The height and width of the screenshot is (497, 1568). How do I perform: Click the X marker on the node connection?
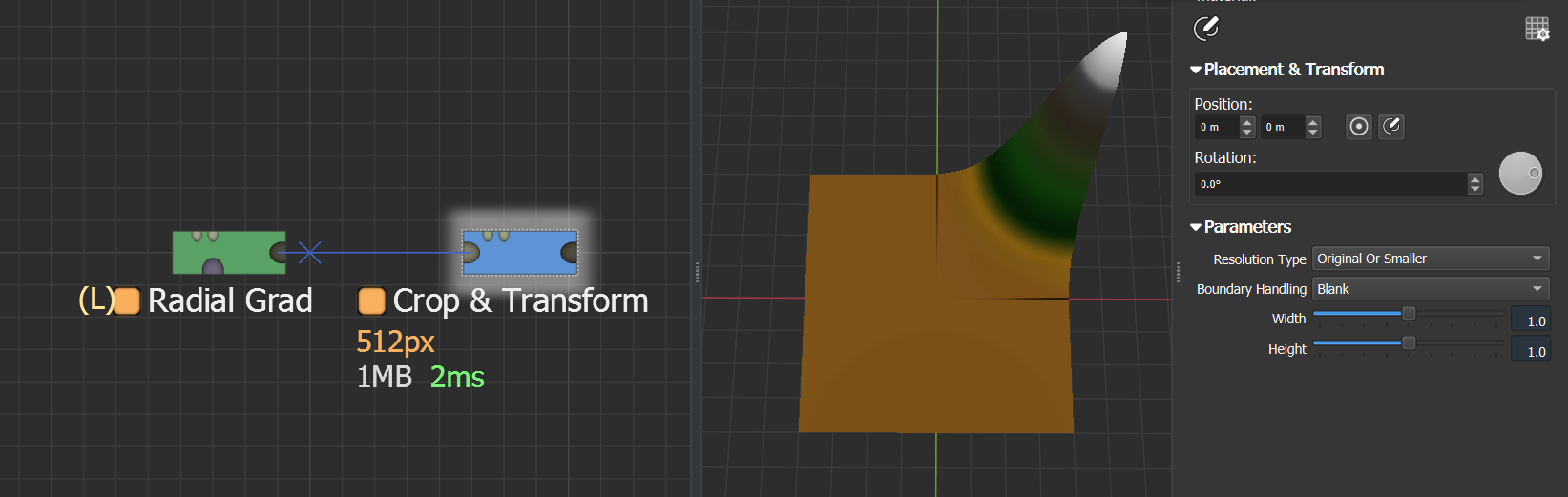point(309,253)
